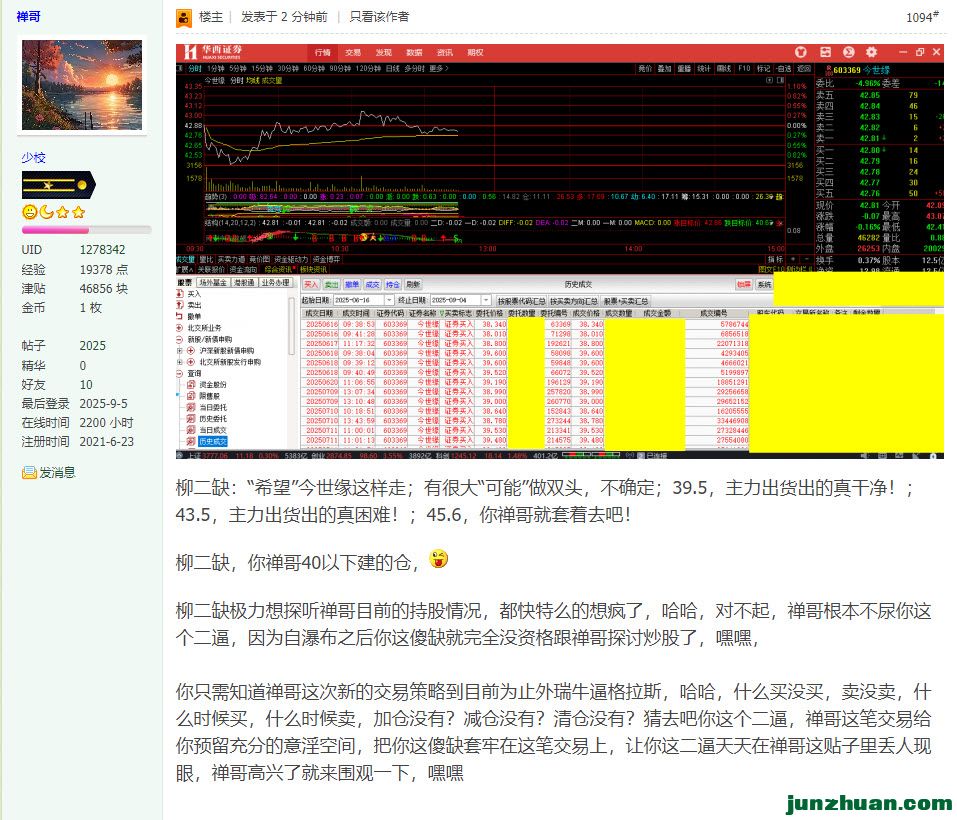Click the 只看该作者 link
Image resolution: width=957 pixels, height=820 pixels.
click(379, 17)
